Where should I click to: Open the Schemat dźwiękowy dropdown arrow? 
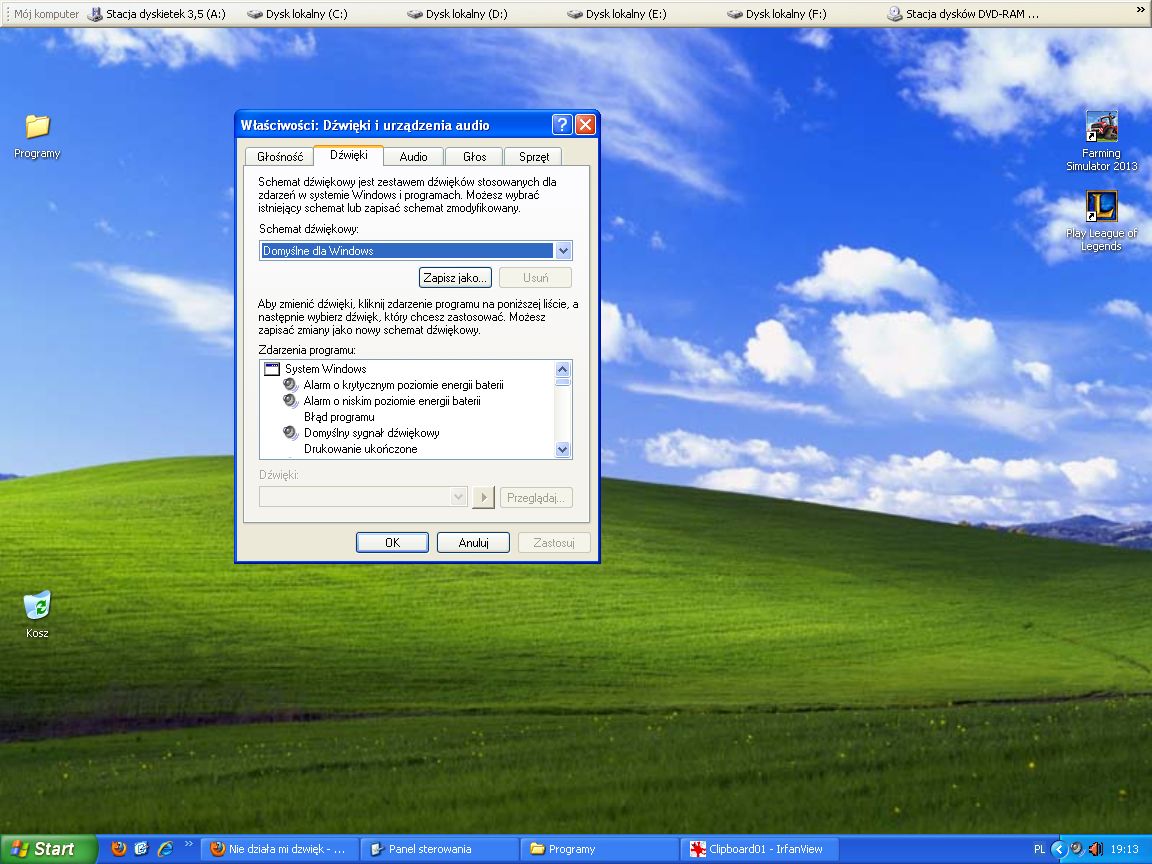click(563, 251)
